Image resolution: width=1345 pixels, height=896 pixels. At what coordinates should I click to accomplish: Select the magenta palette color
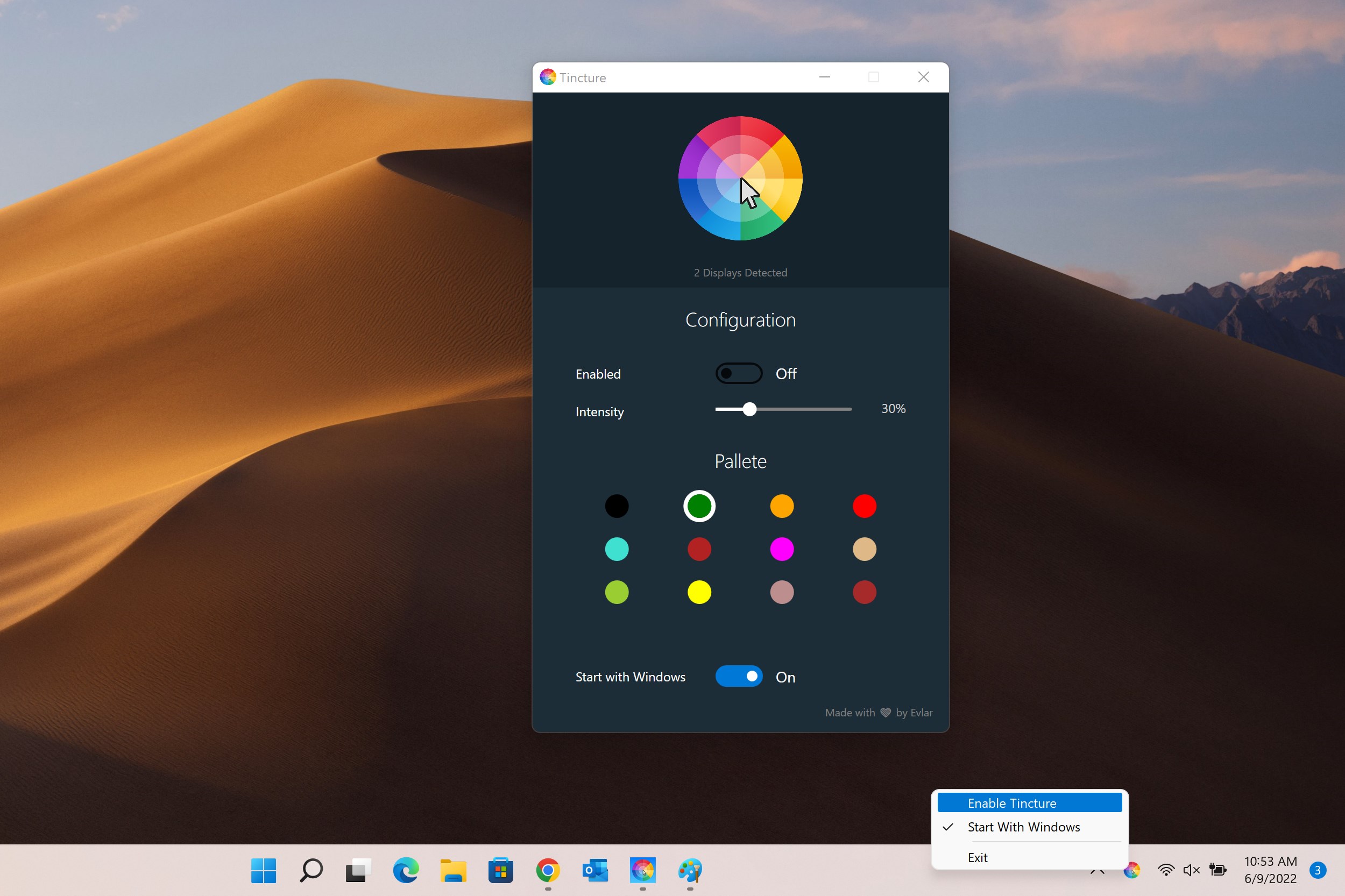tap(781, 549)
